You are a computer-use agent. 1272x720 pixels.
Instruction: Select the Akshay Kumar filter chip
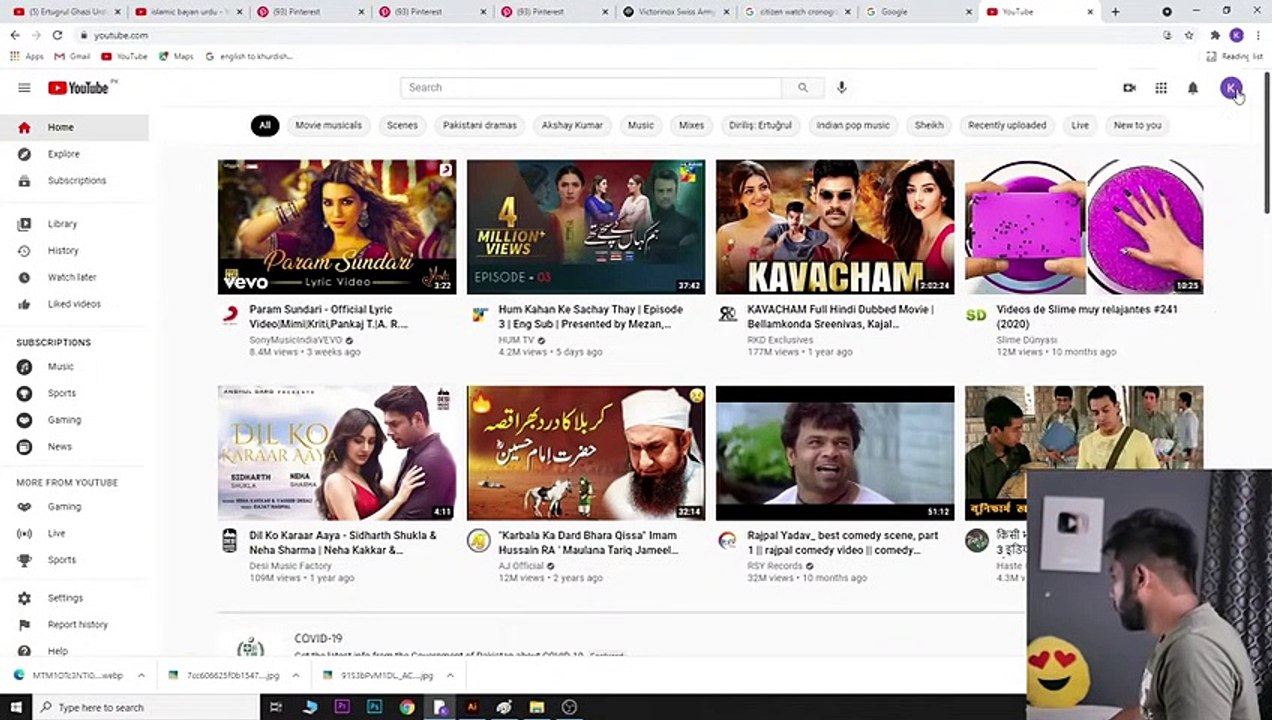point(572,126)
